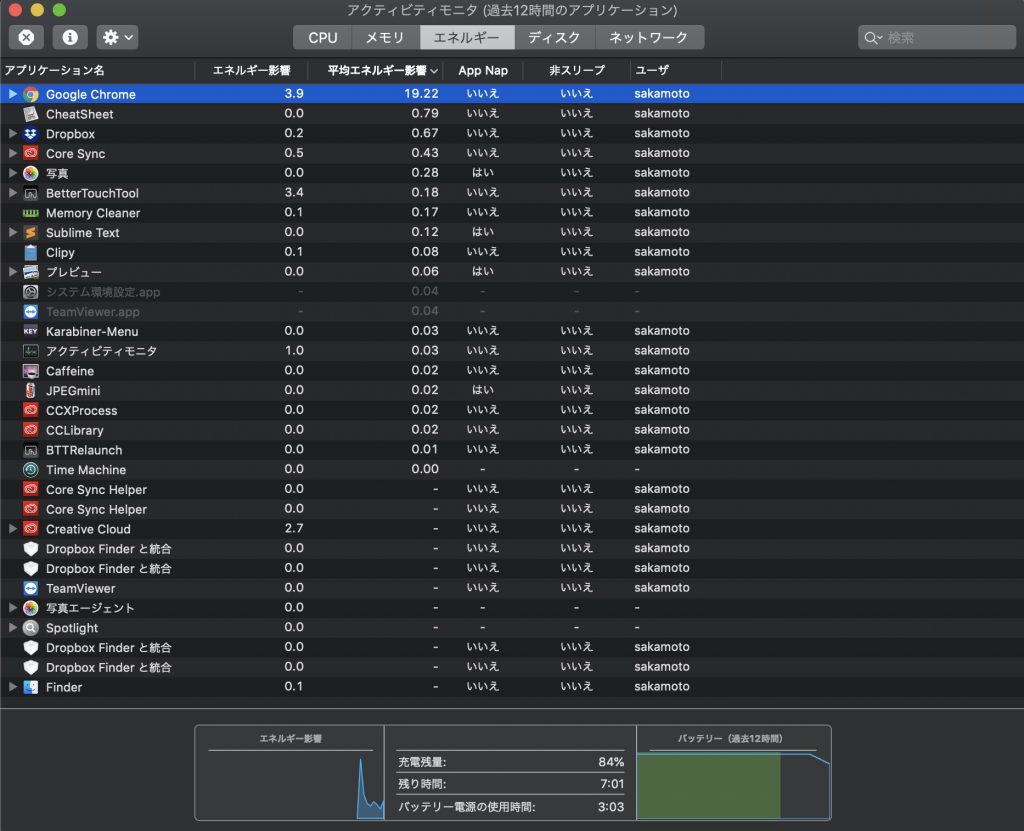The width and height of the screenshot is (1024, 831).
Task: Click the Sublime Text app icon
Action: (x=31, y=233)
